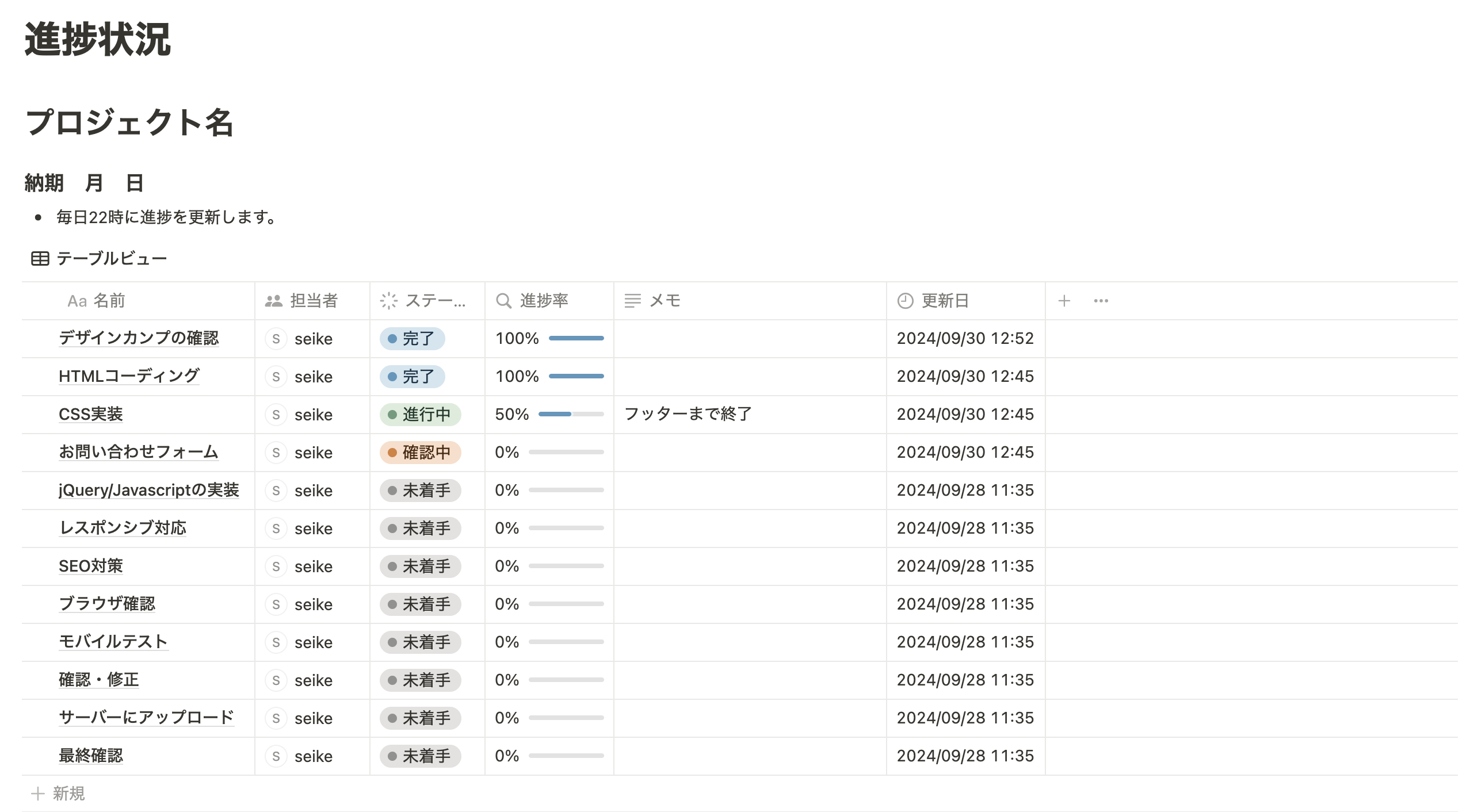
Task: Open the メモ column header menu
Action: click(750, 300)
